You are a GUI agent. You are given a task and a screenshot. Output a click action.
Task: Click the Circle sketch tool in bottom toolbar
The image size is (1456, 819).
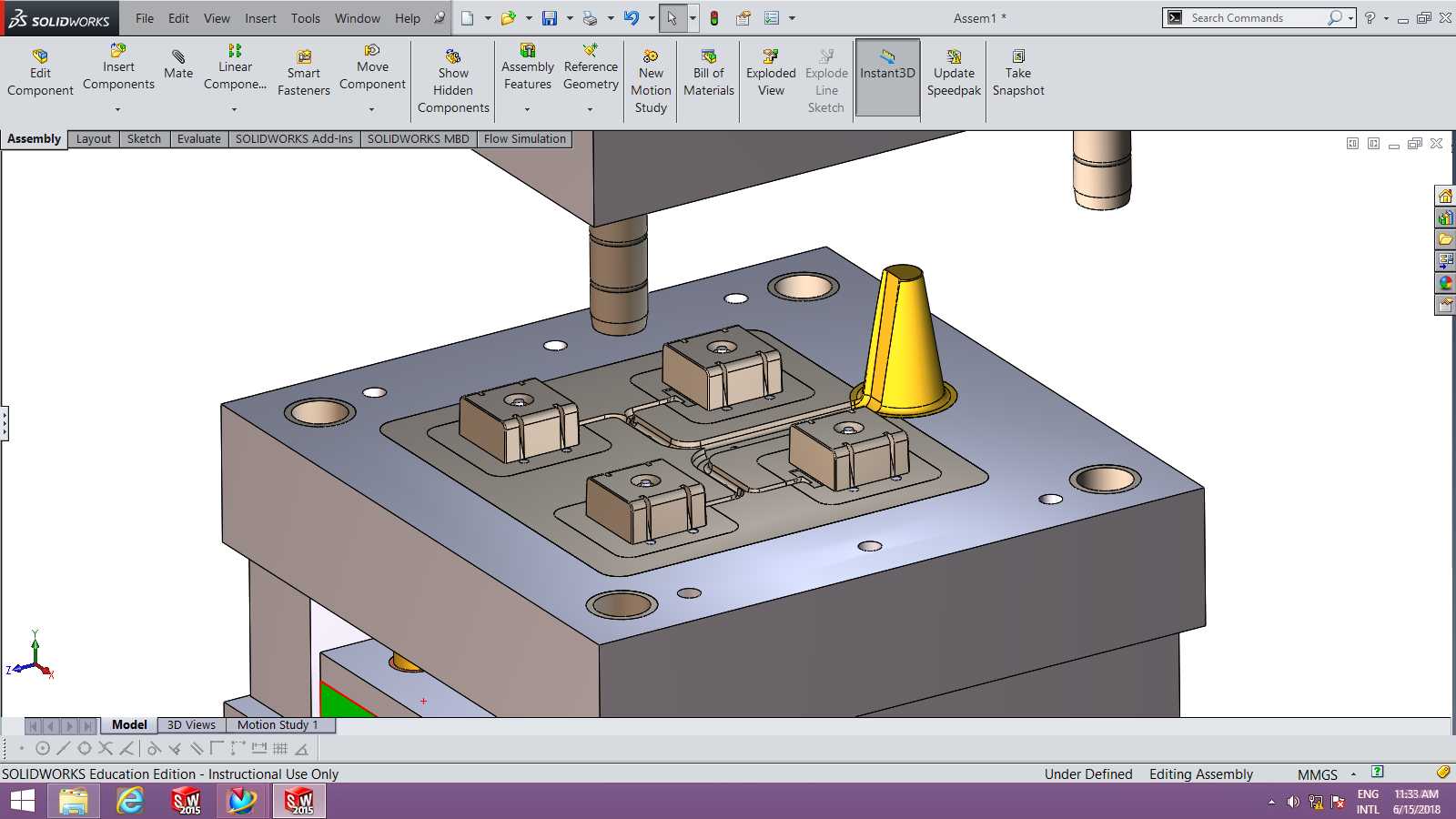pyautogui.click(x=43, y=749)
